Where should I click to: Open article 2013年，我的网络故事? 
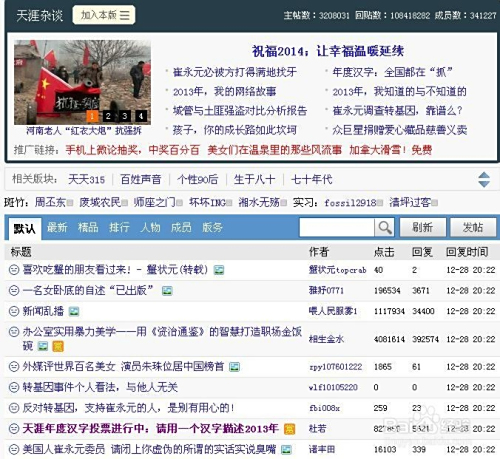click(x=224, y=91)
